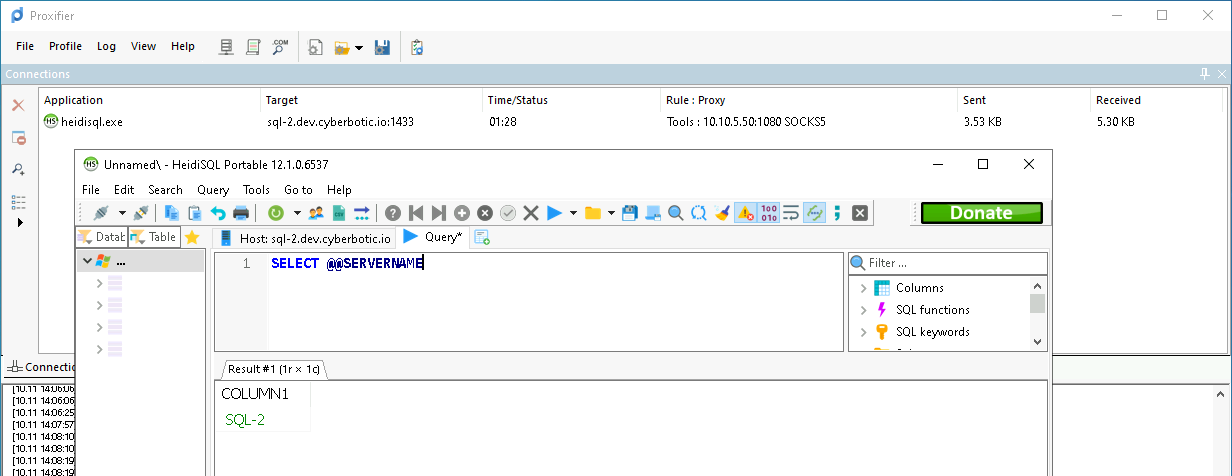Viewport: 1232px width, 476px height.
Task: Open the User Manager icon in HeidiSQL
Action: tap(317, 213)
